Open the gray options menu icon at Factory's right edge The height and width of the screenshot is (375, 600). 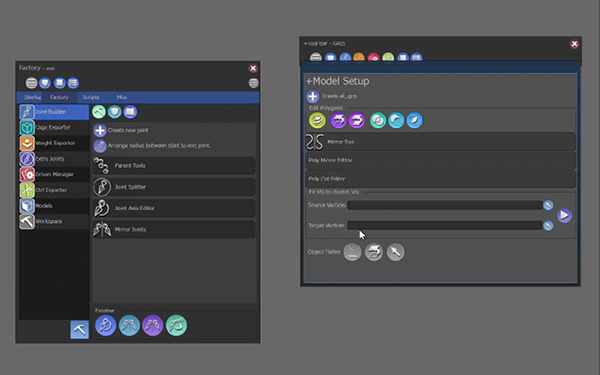point(253,83)
